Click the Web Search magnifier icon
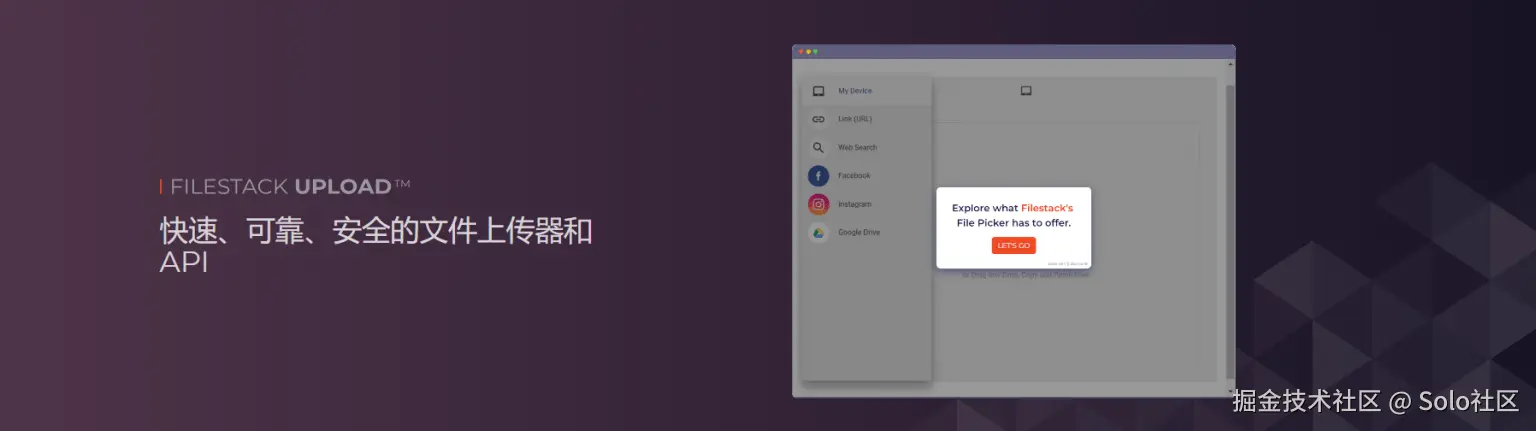The width and height of the screenshot is (1536, 431). point(818,147)
